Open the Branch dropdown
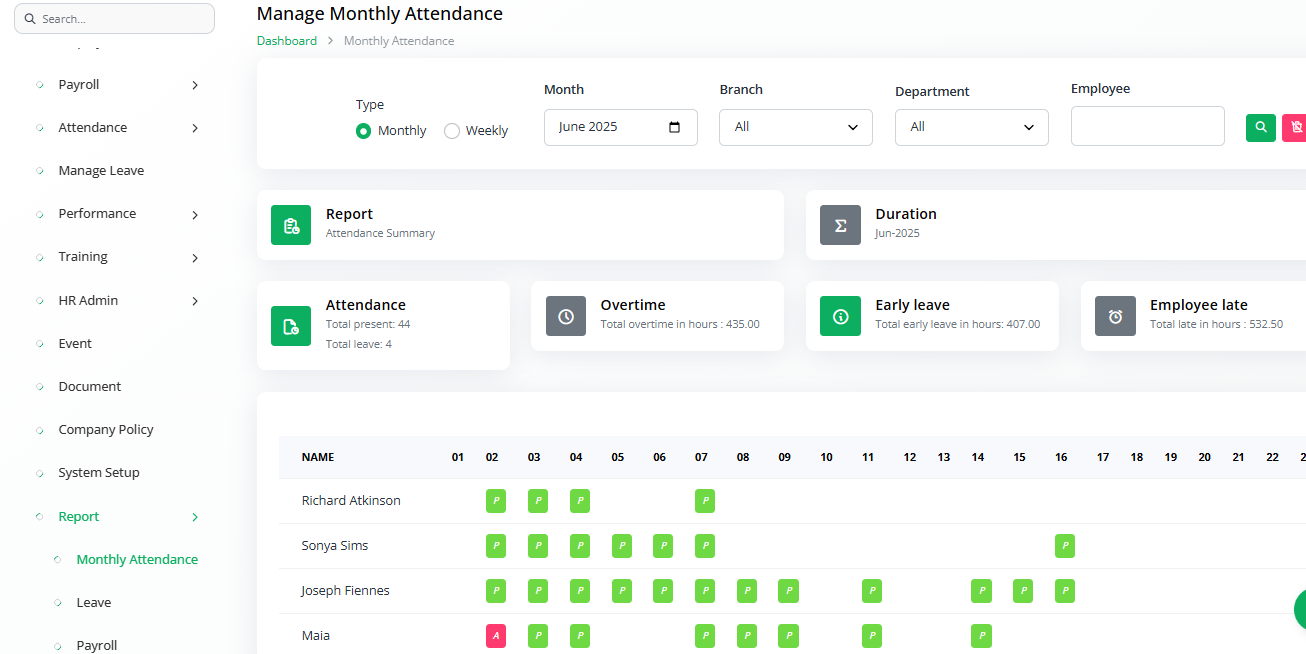The image size is (1306, 654). [x=796, y=127]
